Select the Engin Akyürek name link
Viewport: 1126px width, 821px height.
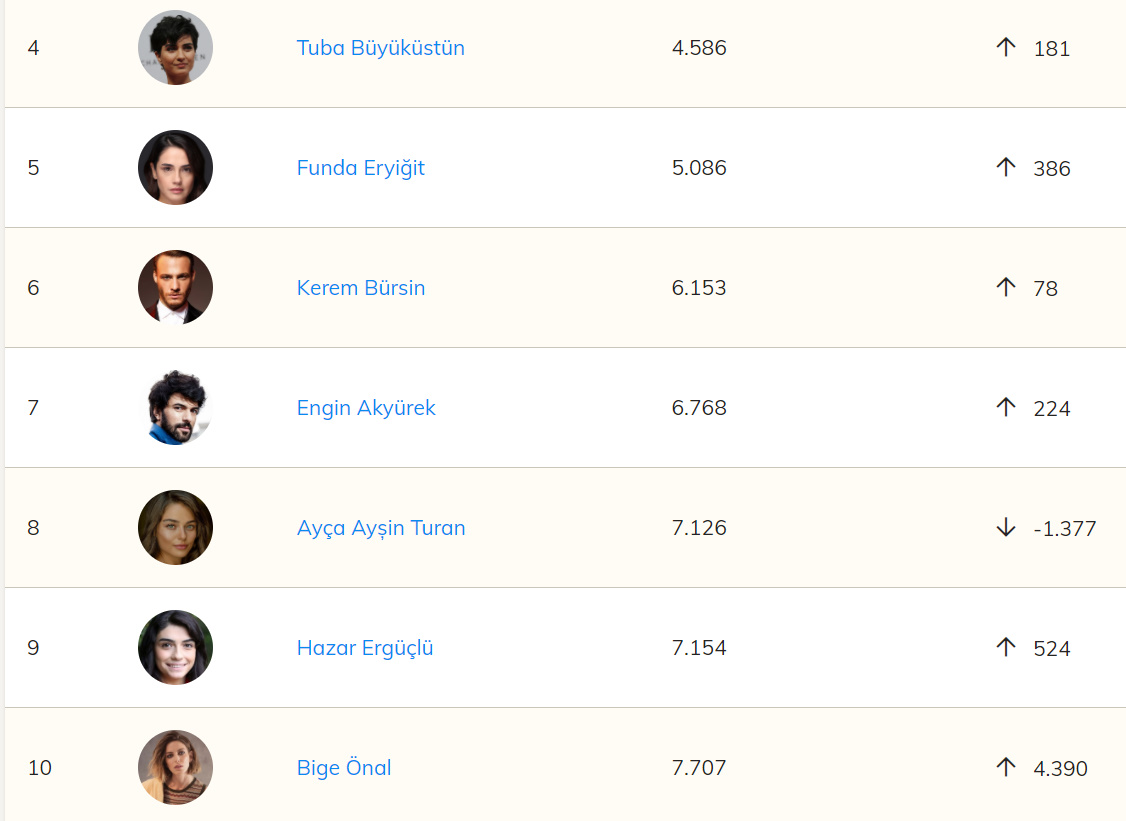coord(366,408)
